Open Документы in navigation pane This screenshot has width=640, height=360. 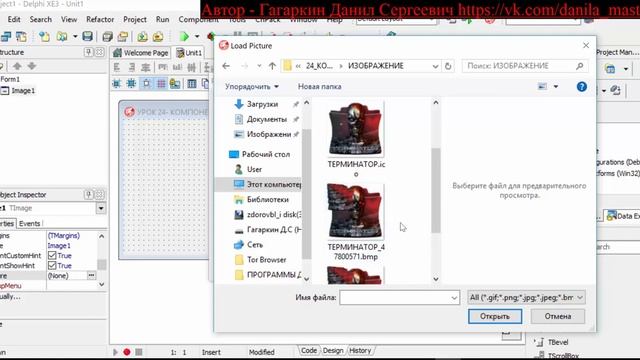pyautogui.click(x=267, y=119)
